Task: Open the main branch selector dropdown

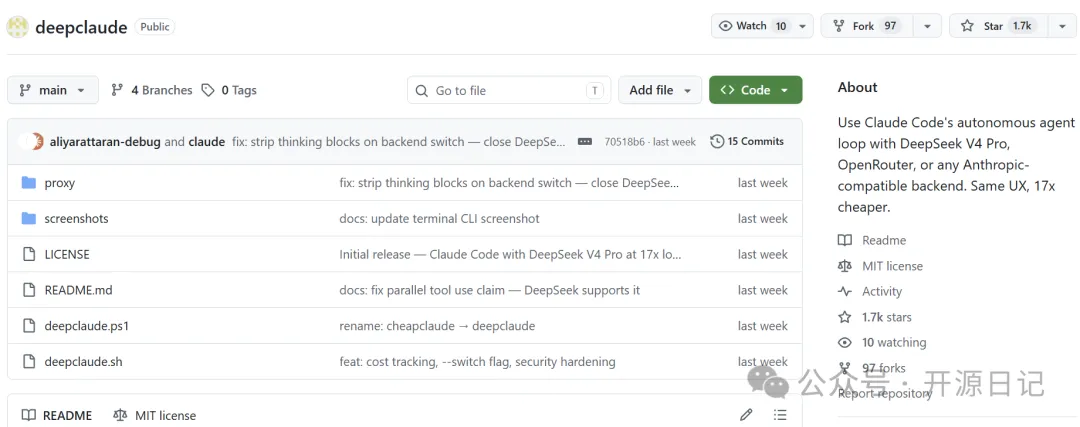Action: pyautogui.click(x=53, y=90)
